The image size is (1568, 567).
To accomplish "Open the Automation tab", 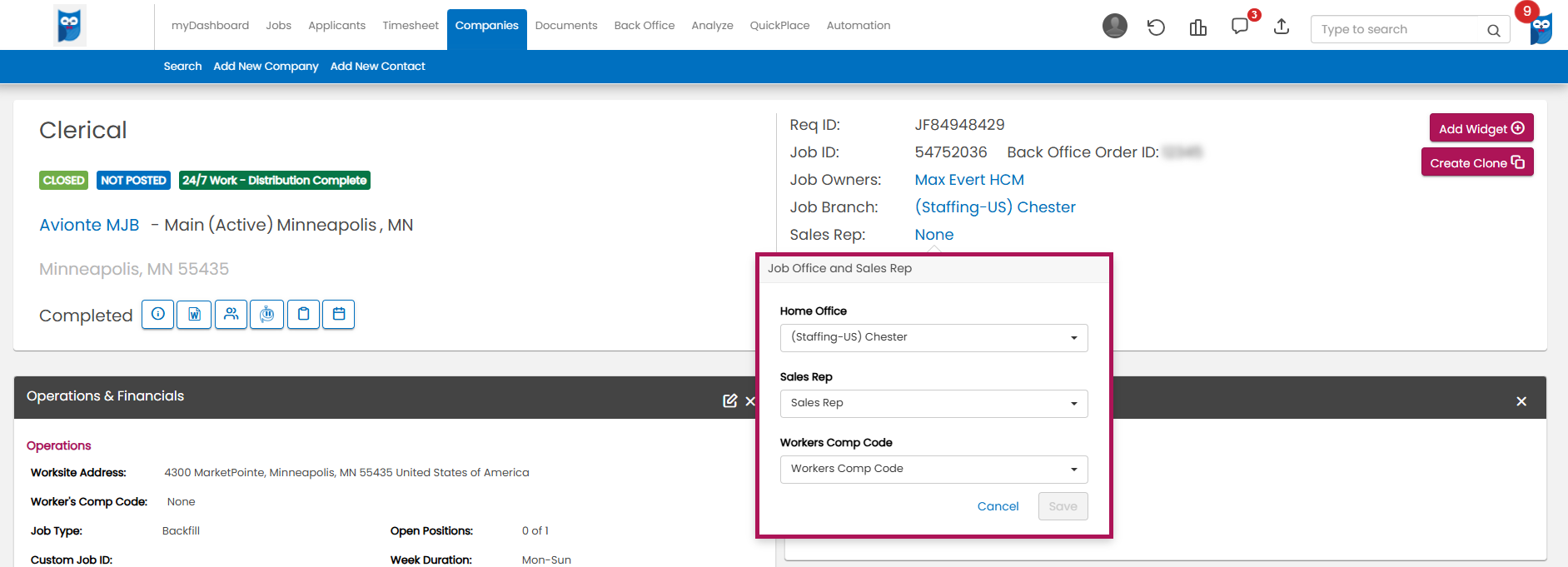I will (859, 26).
